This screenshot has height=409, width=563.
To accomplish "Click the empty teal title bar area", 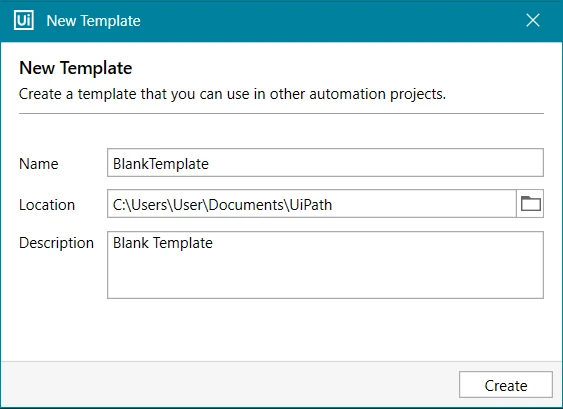I will (330, 21).
